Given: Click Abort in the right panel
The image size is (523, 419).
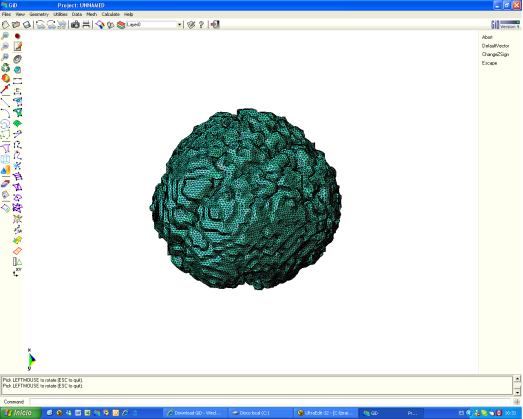Looking at the screenshot, I should point(487,37).
